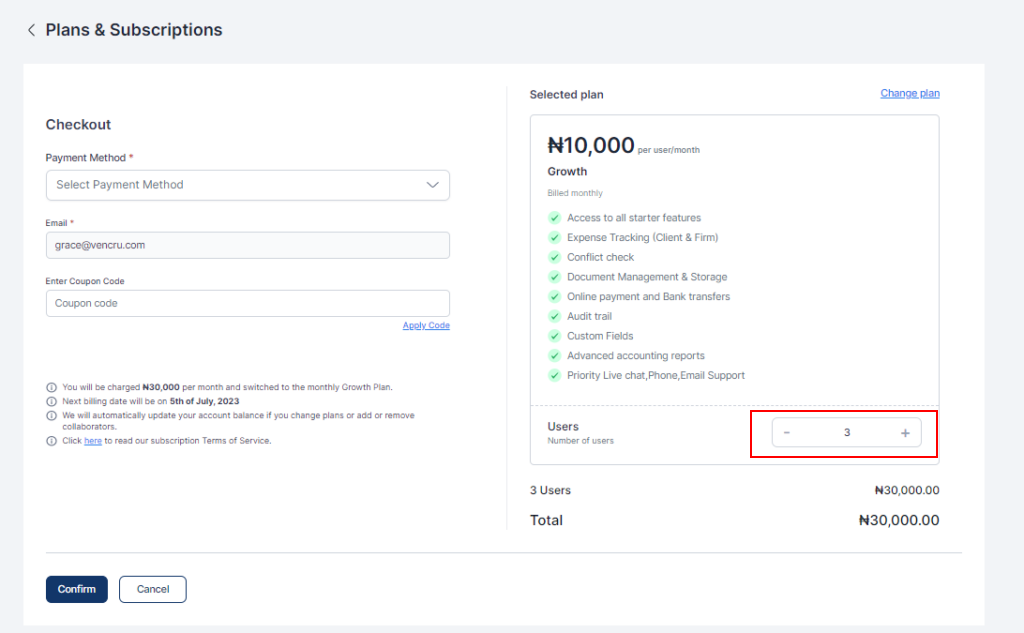Click info icon beside automatic balance update note

point(51,415)
